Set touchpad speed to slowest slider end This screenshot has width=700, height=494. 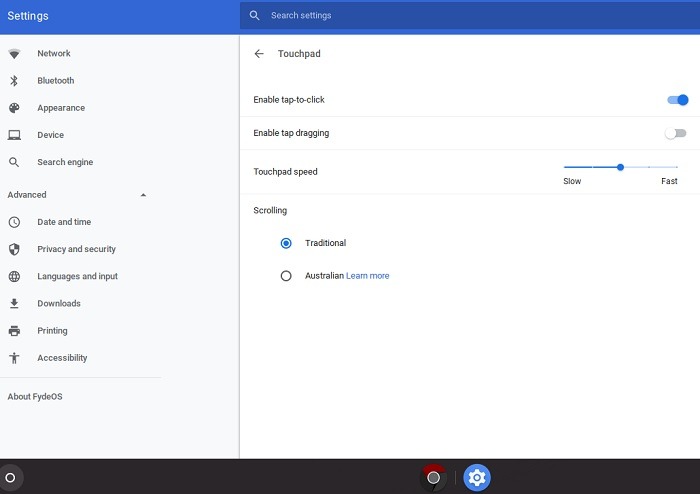(565, 167)
